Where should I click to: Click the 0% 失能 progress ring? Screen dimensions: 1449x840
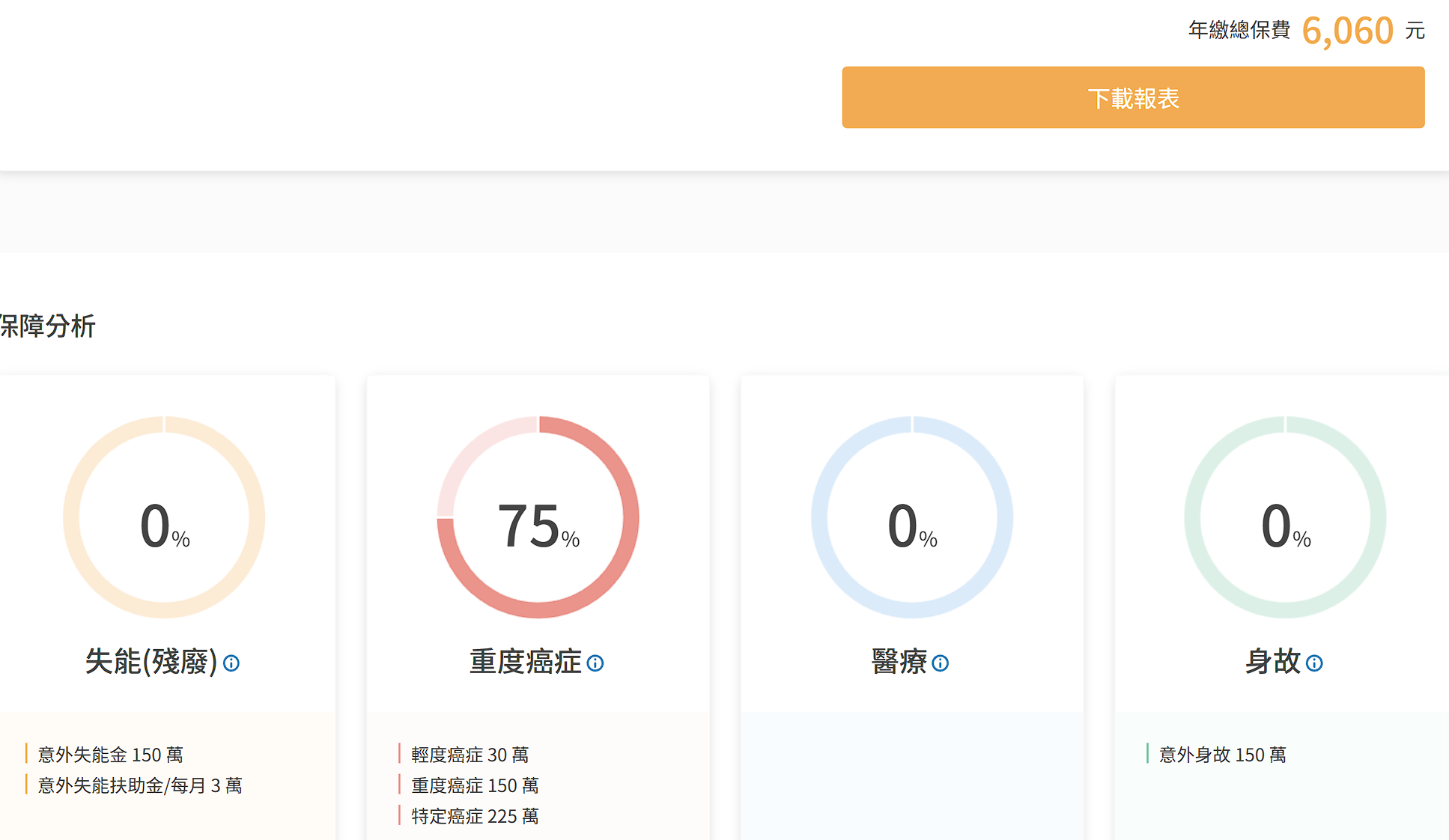[x=164, y=517]
